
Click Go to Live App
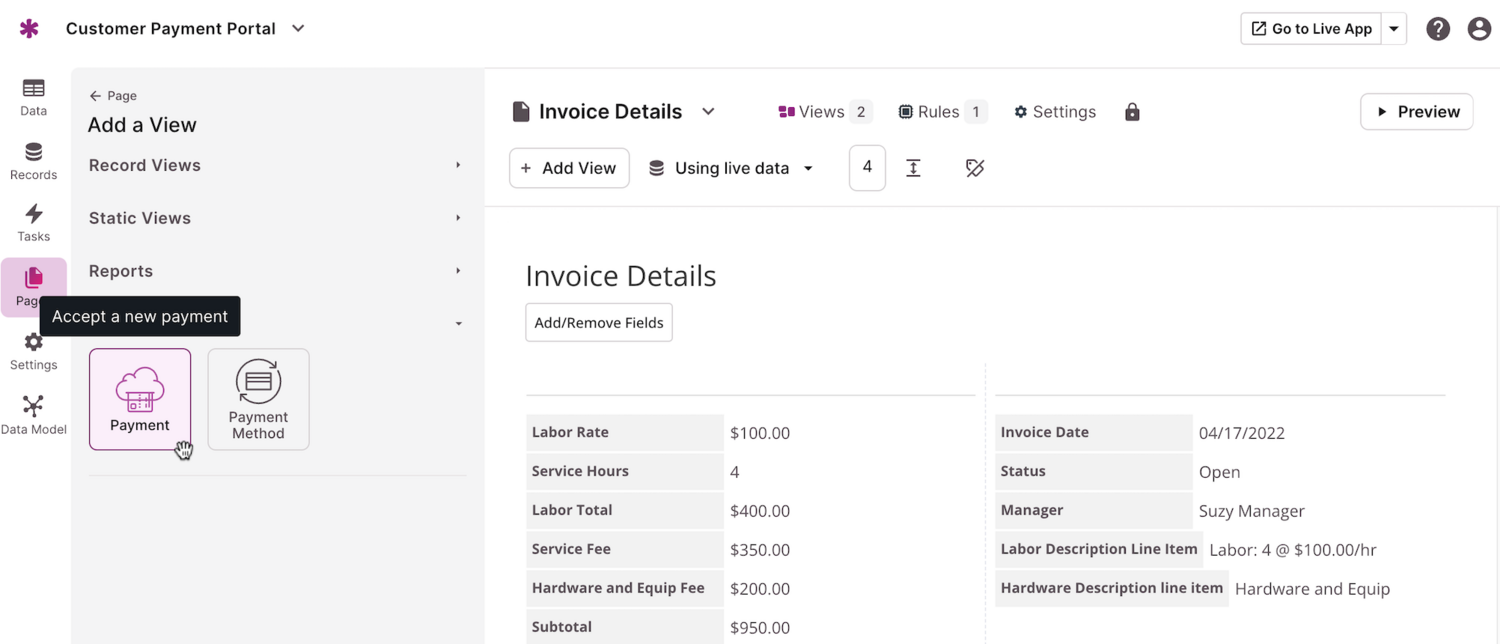pyautogui.click(x=1310, y=28)
